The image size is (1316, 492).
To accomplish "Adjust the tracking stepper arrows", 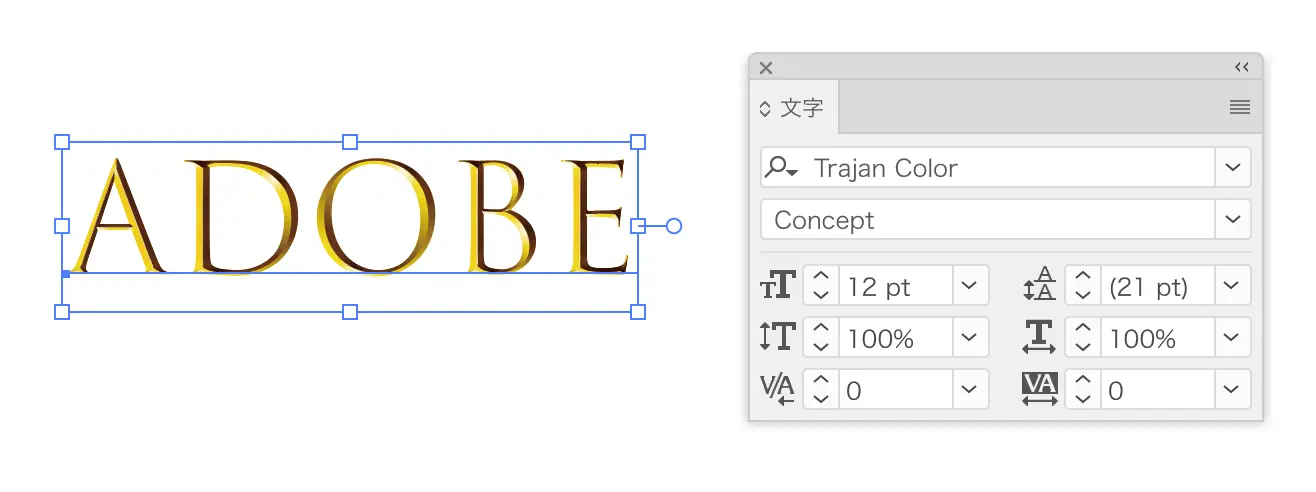I will pos(1083,389).
